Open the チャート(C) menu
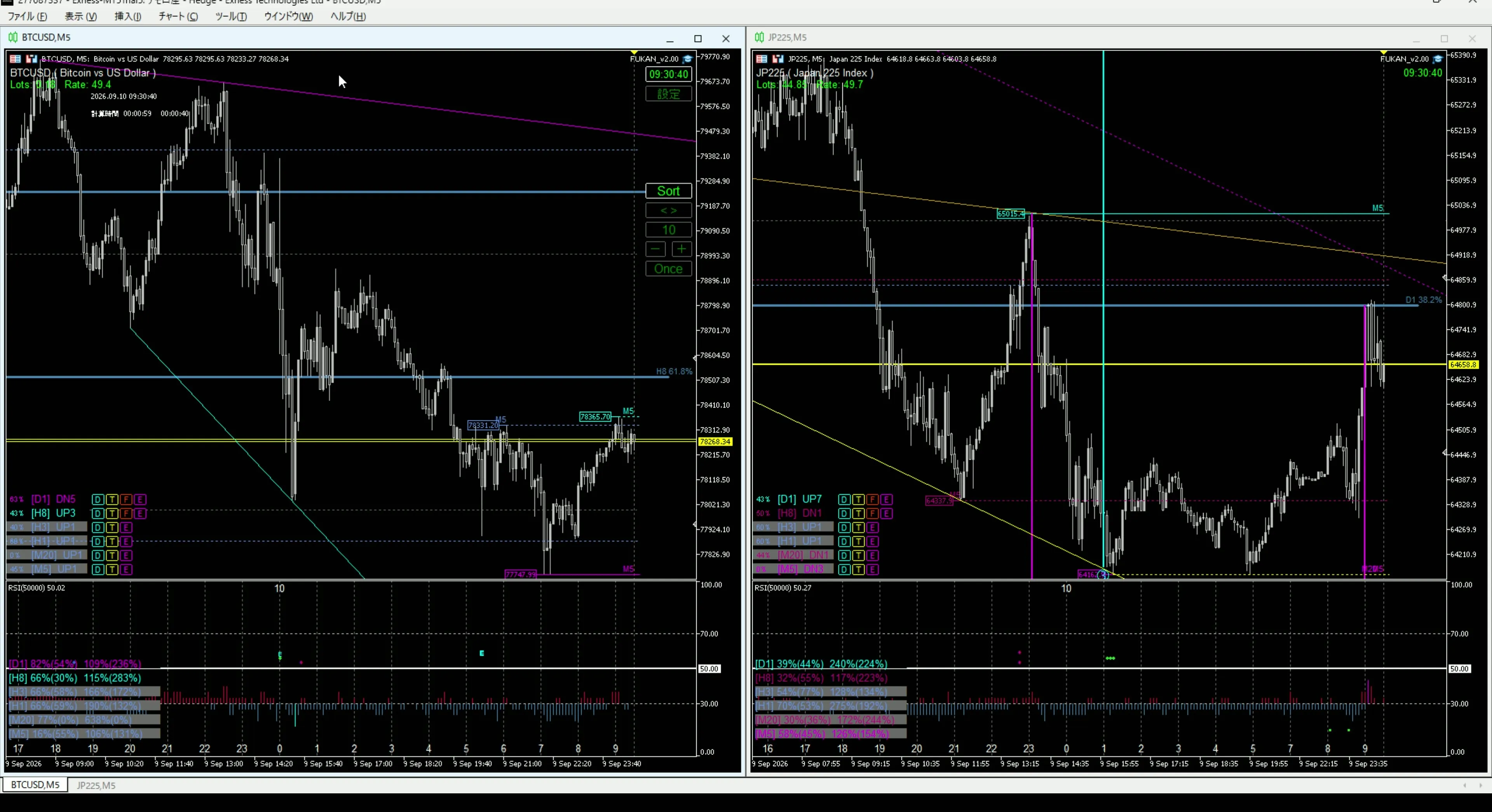 pos(178,16)
